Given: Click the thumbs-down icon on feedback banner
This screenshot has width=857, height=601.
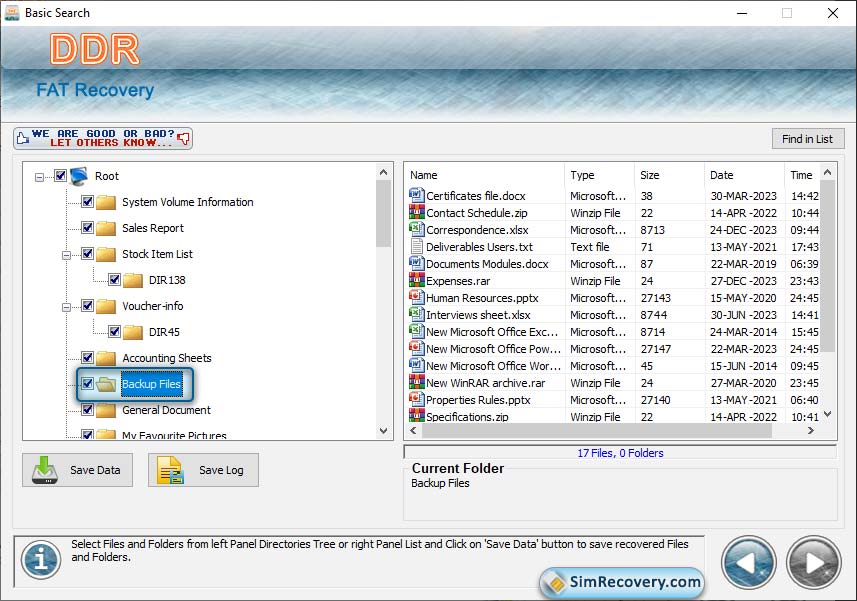Looking at the screenshot, I should (184, 138).
